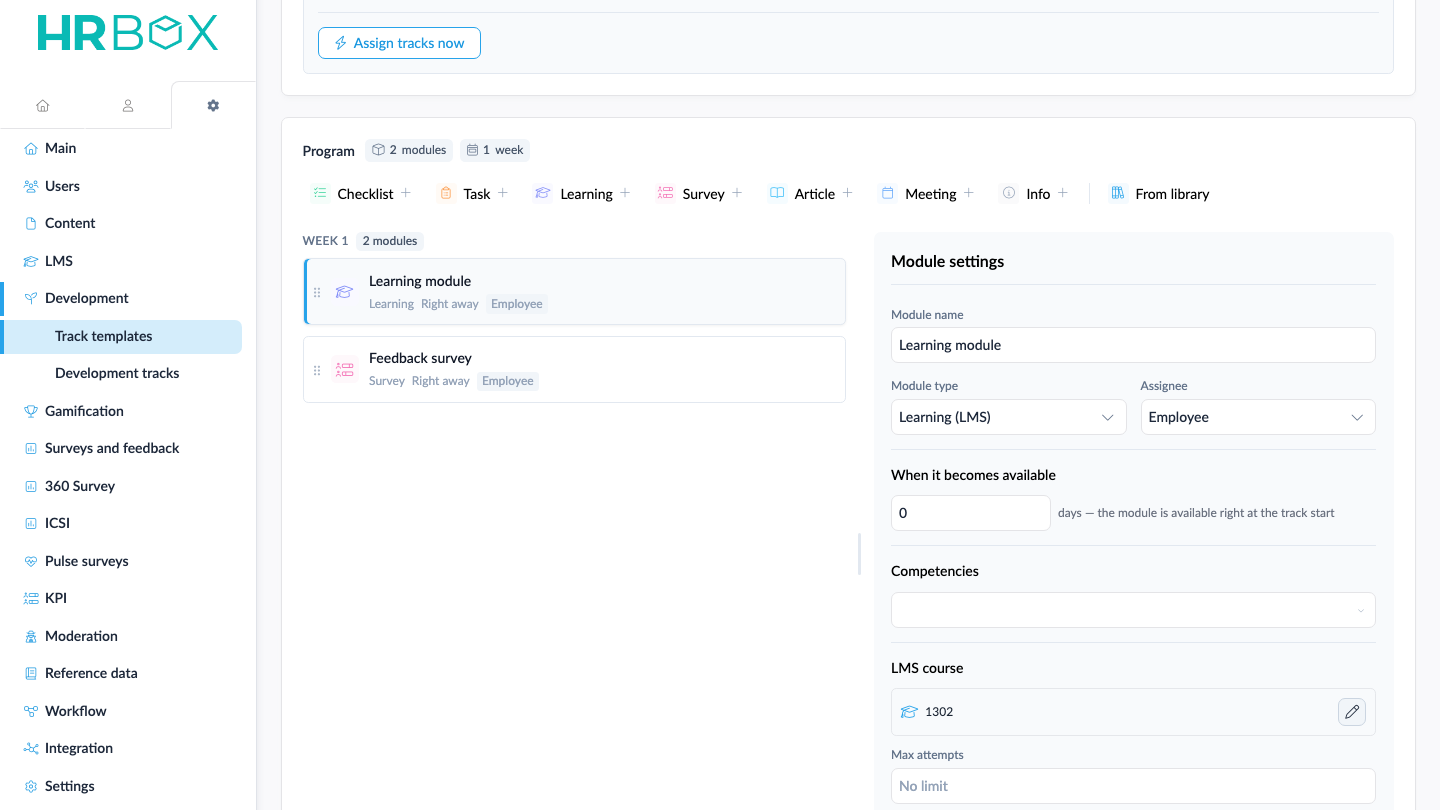Open the Assignee dropdown

click(1258, 417)
